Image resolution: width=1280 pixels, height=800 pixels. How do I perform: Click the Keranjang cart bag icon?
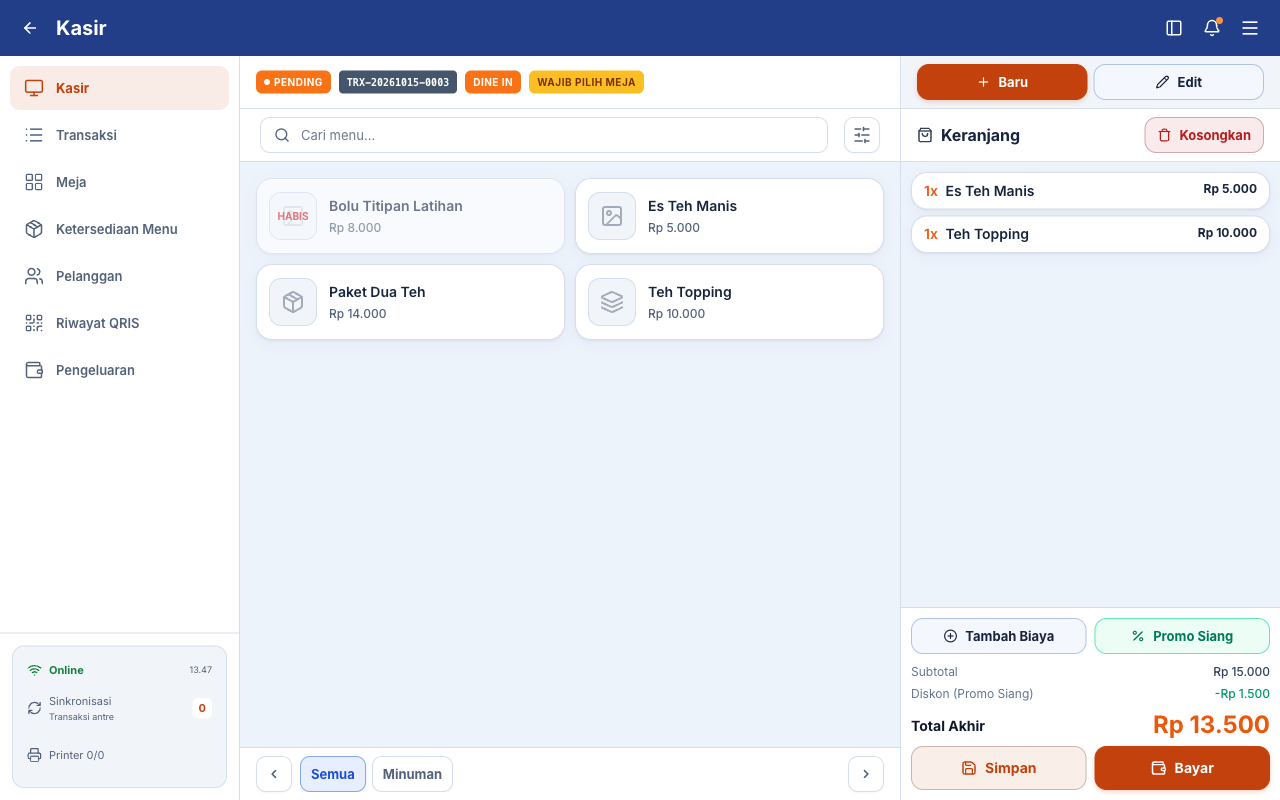925,135
